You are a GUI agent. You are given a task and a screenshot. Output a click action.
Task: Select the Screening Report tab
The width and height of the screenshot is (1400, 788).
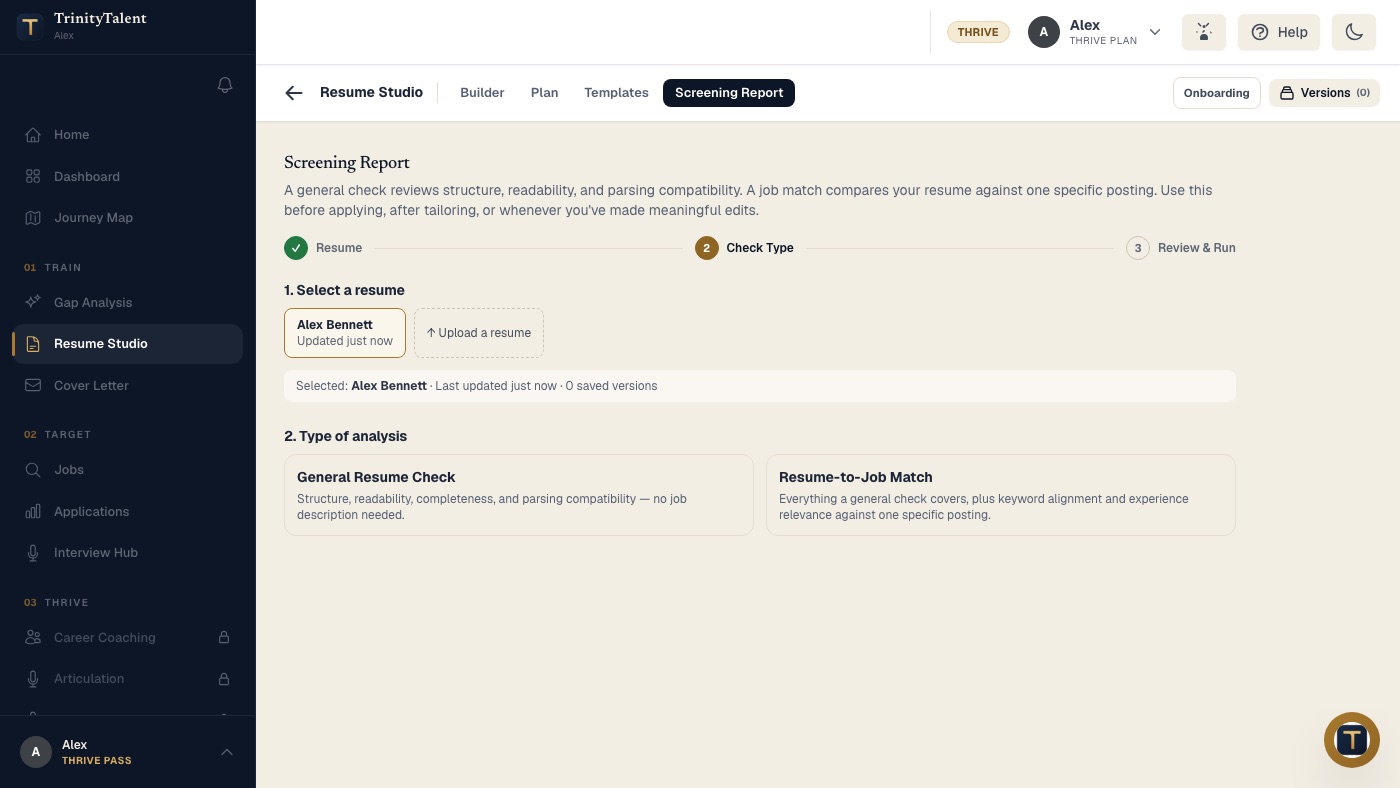click(x=729, y=93)
